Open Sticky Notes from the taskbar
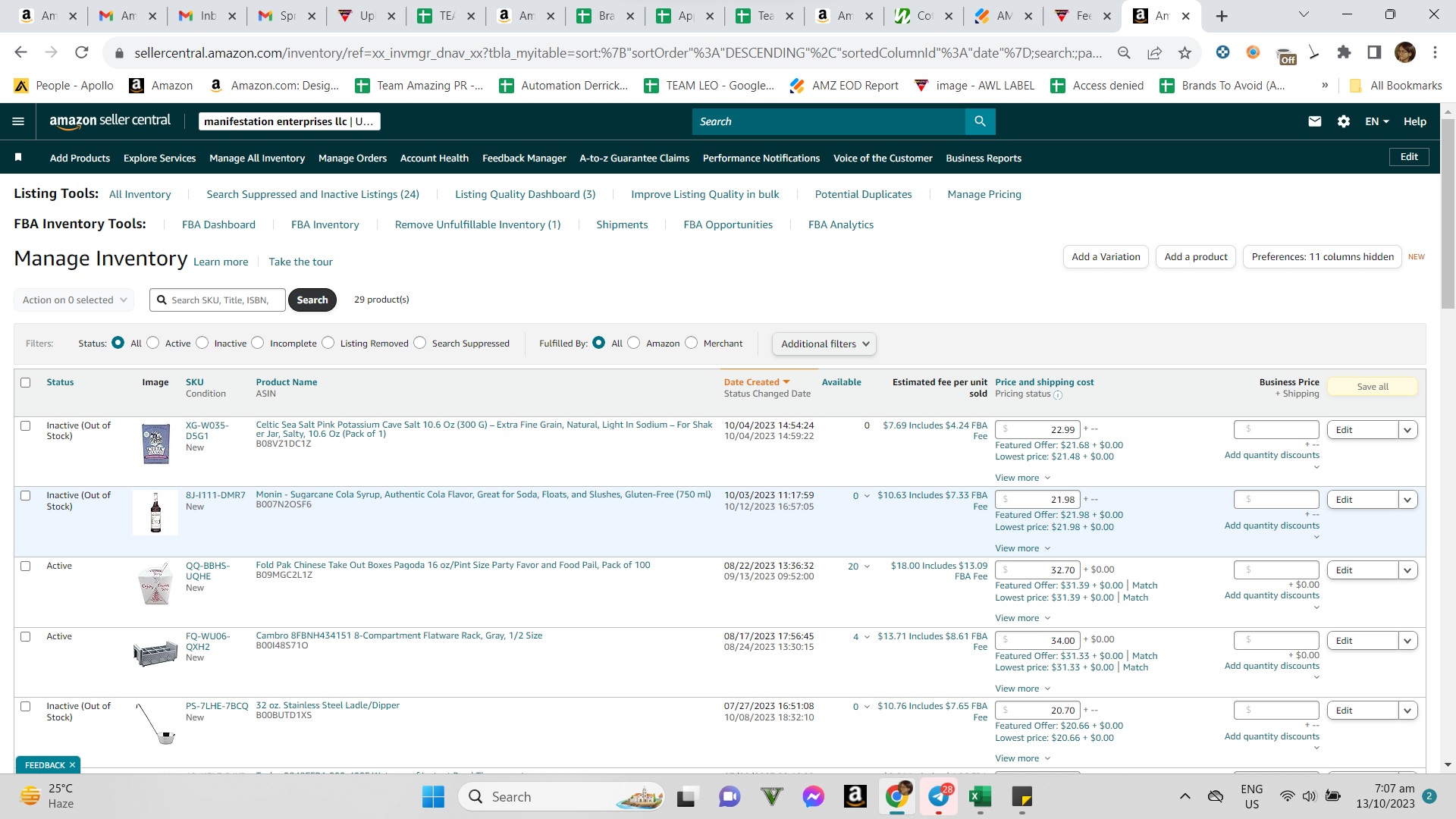This screenshot has height=819, width=1456. click(x=1021, y=796)
